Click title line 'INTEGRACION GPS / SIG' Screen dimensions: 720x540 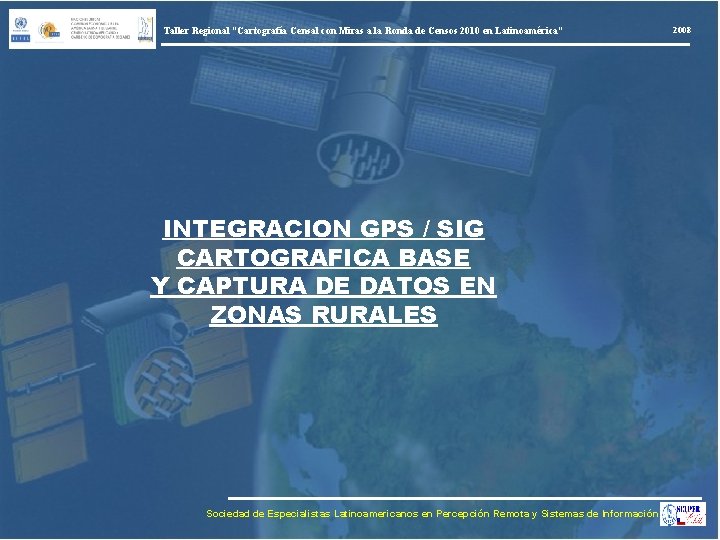coord(323,229)
